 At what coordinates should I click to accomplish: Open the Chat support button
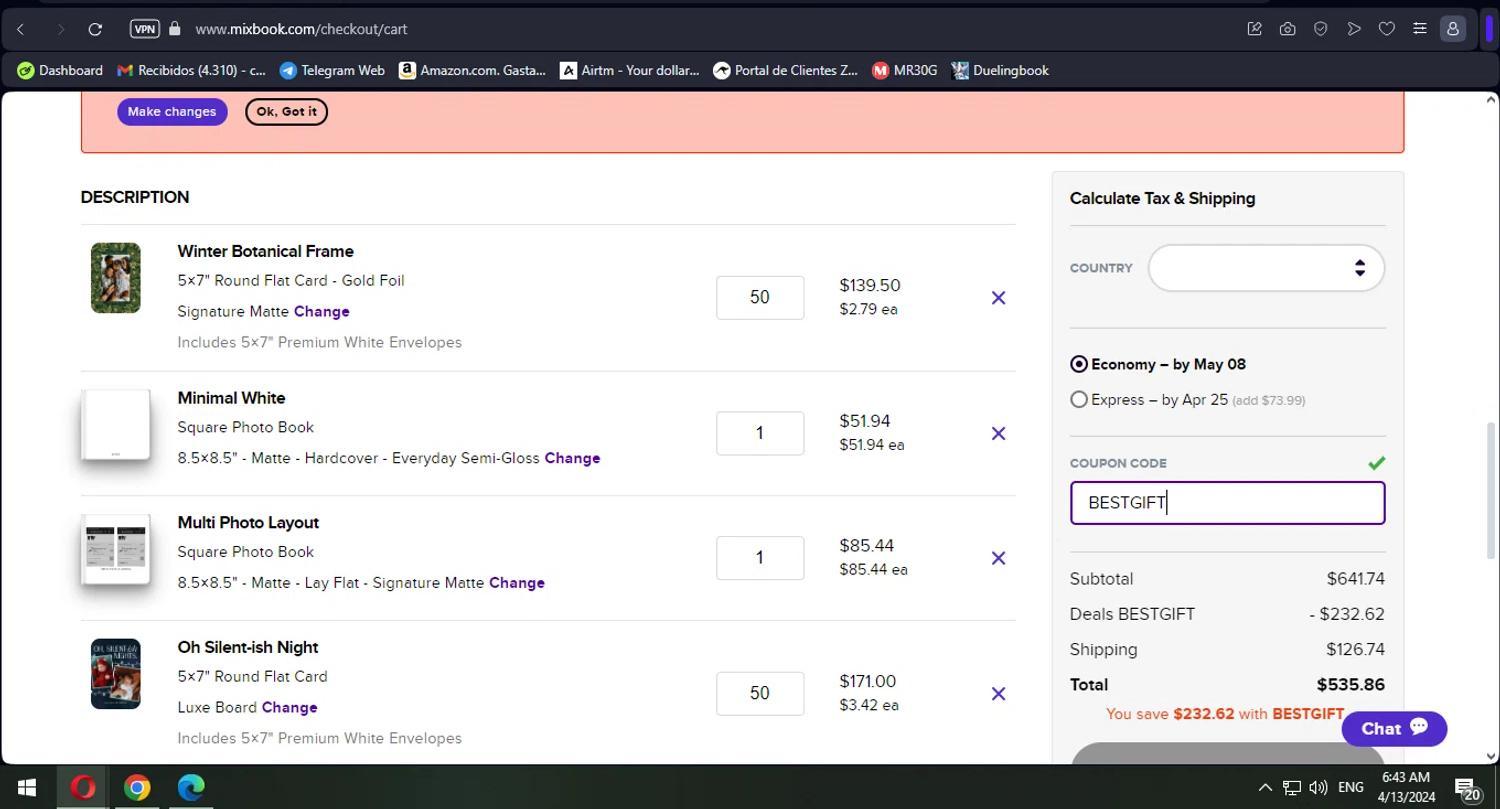(1394, 729)
